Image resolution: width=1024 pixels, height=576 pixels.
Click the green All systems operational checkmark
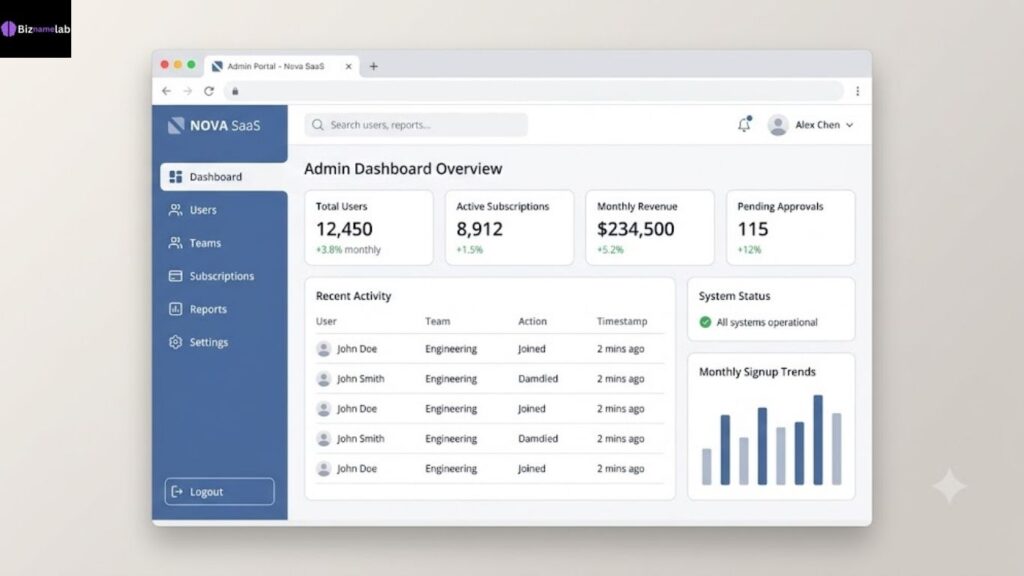coord(705,322)
